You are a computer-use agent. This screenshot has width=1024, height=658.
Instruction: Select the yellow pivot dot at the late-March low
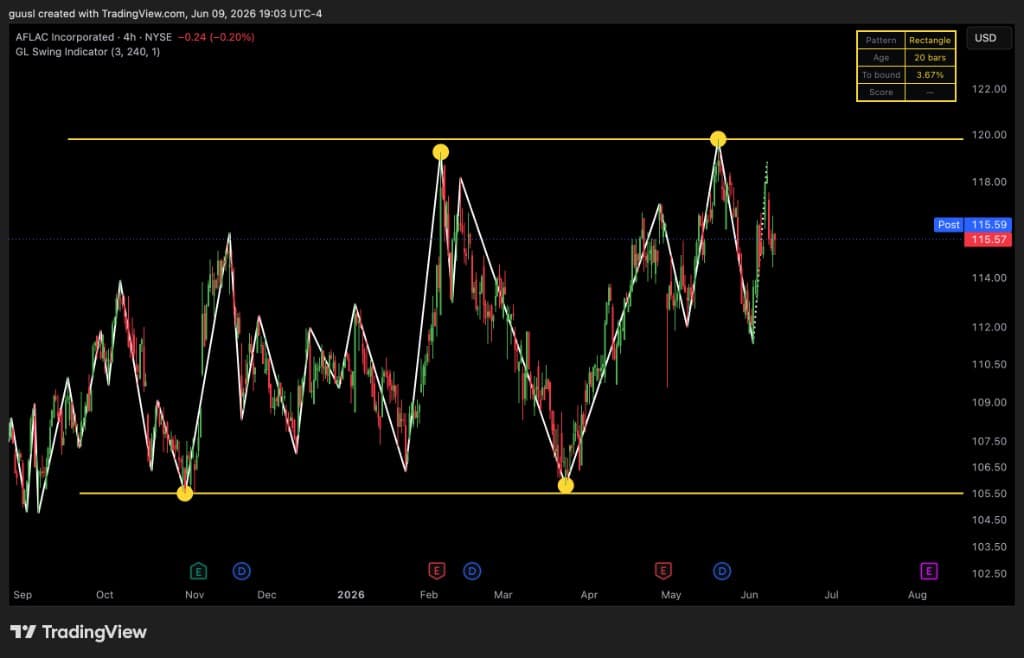(566, 485)
